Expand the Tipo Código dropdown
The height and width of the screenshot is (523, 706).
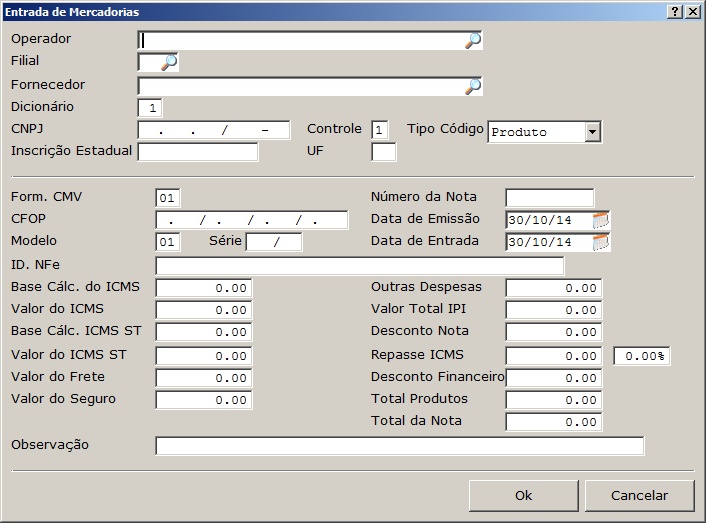pyautogui.click(x=592, y=132)
